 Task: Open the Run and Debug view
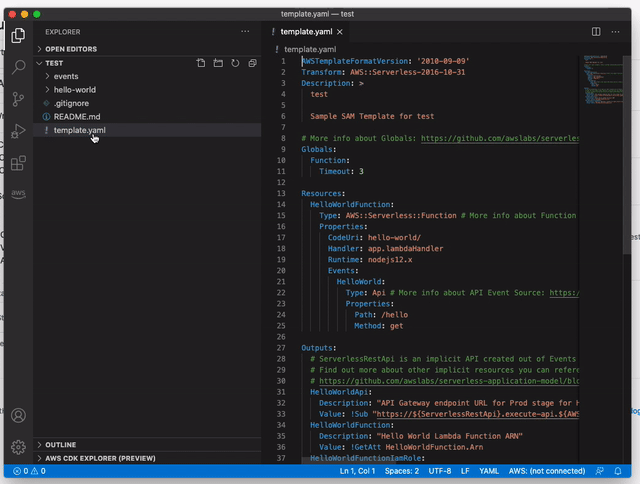[x=18, y=130]
